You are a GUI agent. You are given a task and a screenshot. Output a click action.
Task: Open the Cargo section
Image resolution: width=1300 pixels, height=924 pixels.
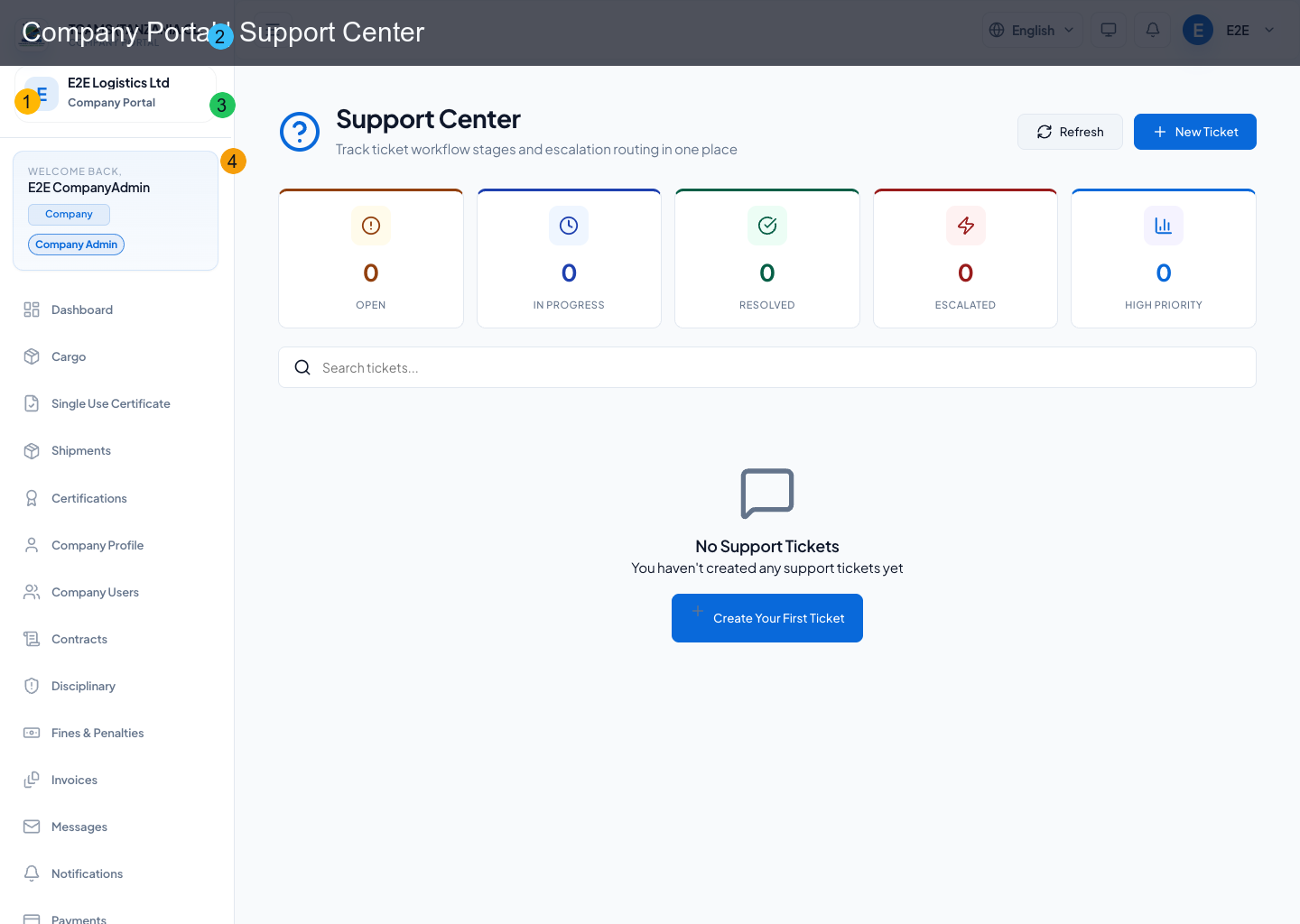117,356
